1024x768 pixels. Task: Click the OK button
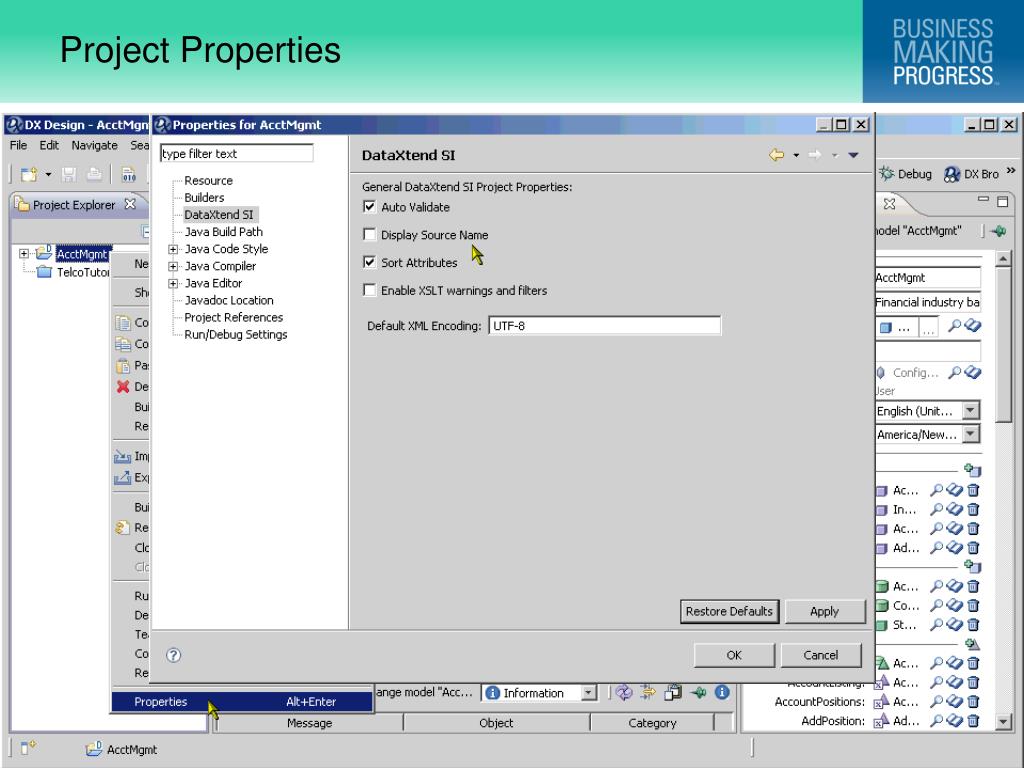[x=734, y=655]
